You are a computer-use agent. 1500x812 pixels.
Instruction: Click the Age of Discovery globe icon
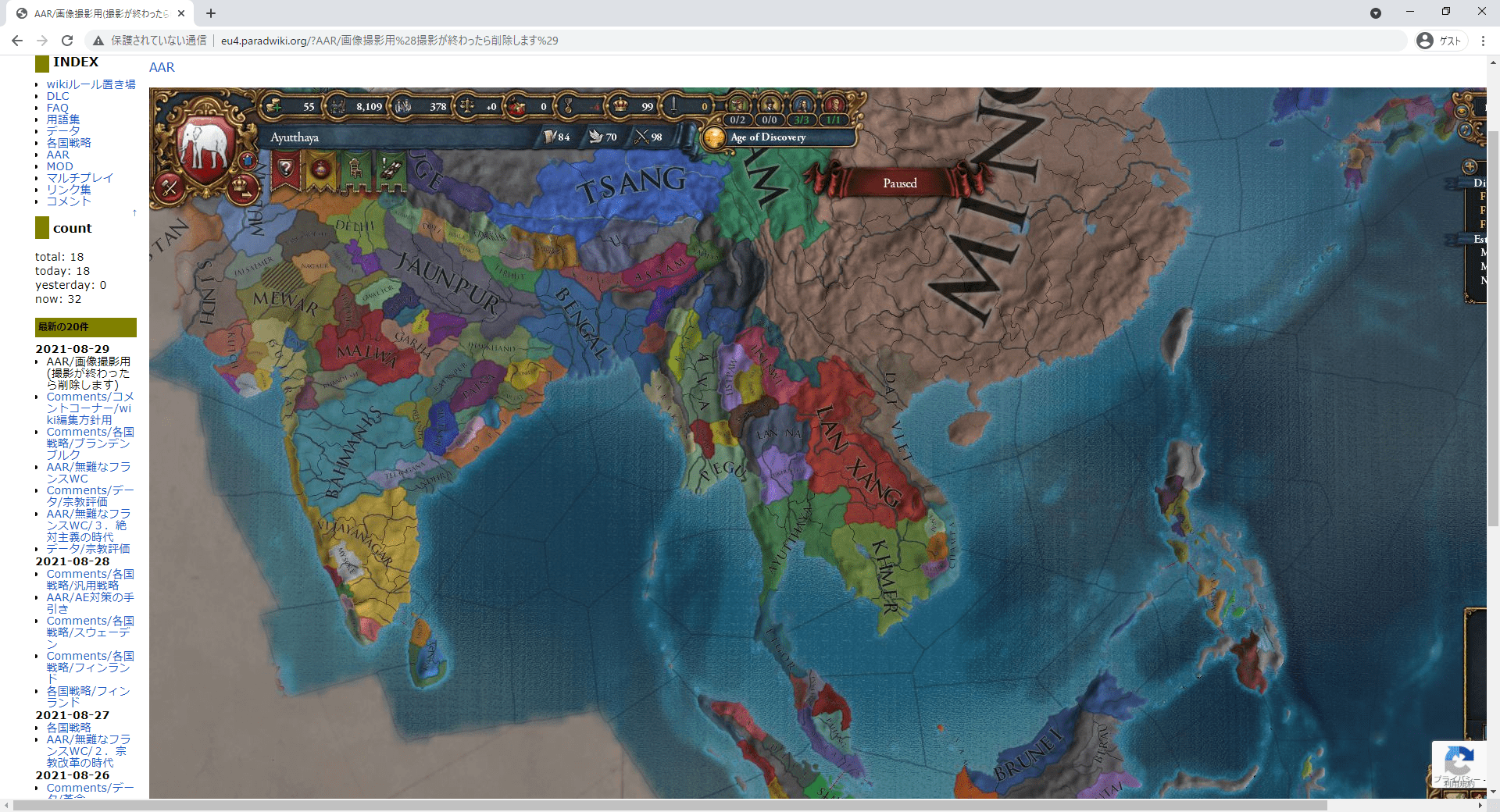(714, 138)
